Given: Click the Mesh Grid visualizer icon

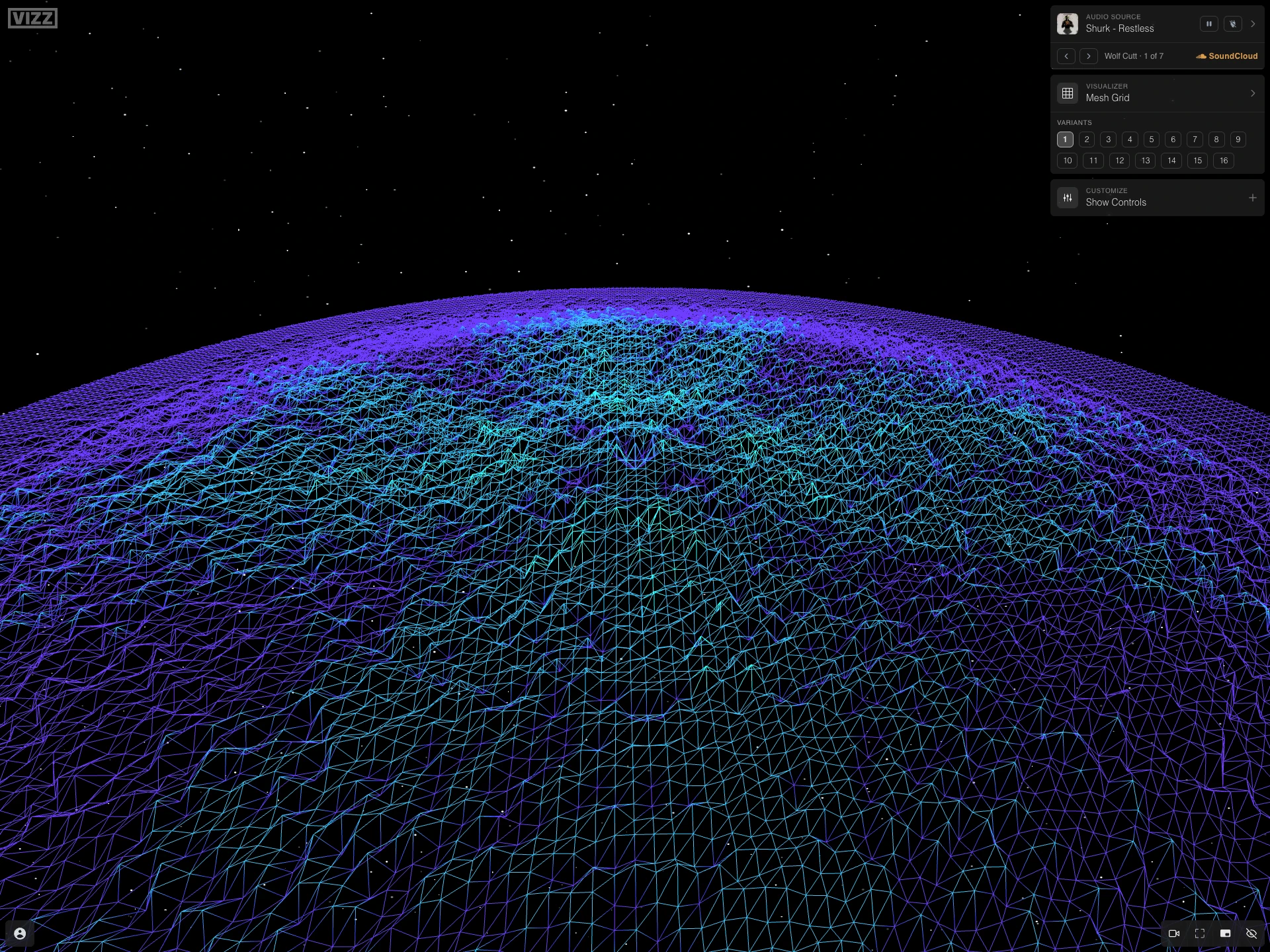Looking at the screenshot, I should (1067, 93).
